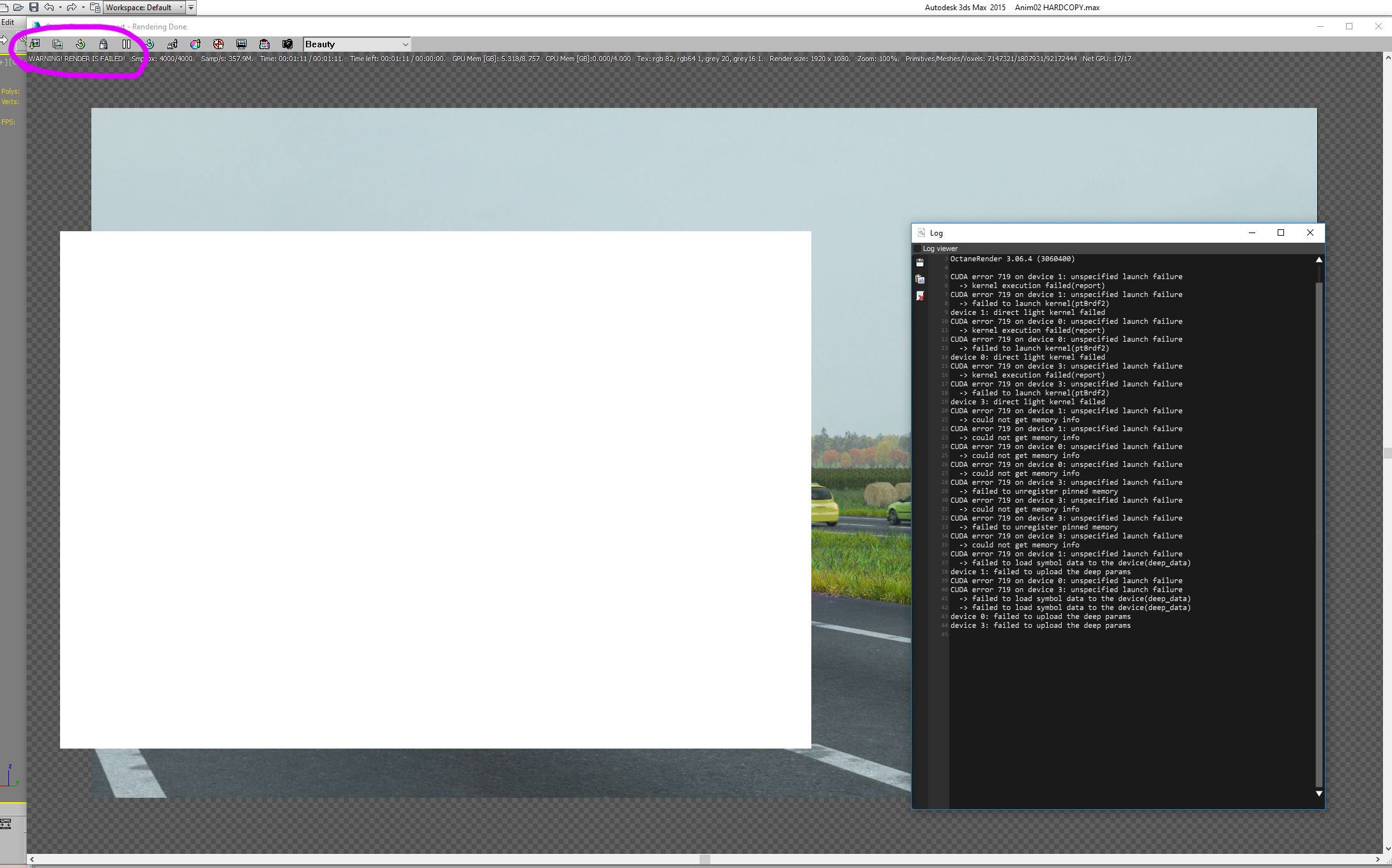This screenshot has height=868, width=1392.
Task: Click the Open File folder button
Action: coord(18,7)
